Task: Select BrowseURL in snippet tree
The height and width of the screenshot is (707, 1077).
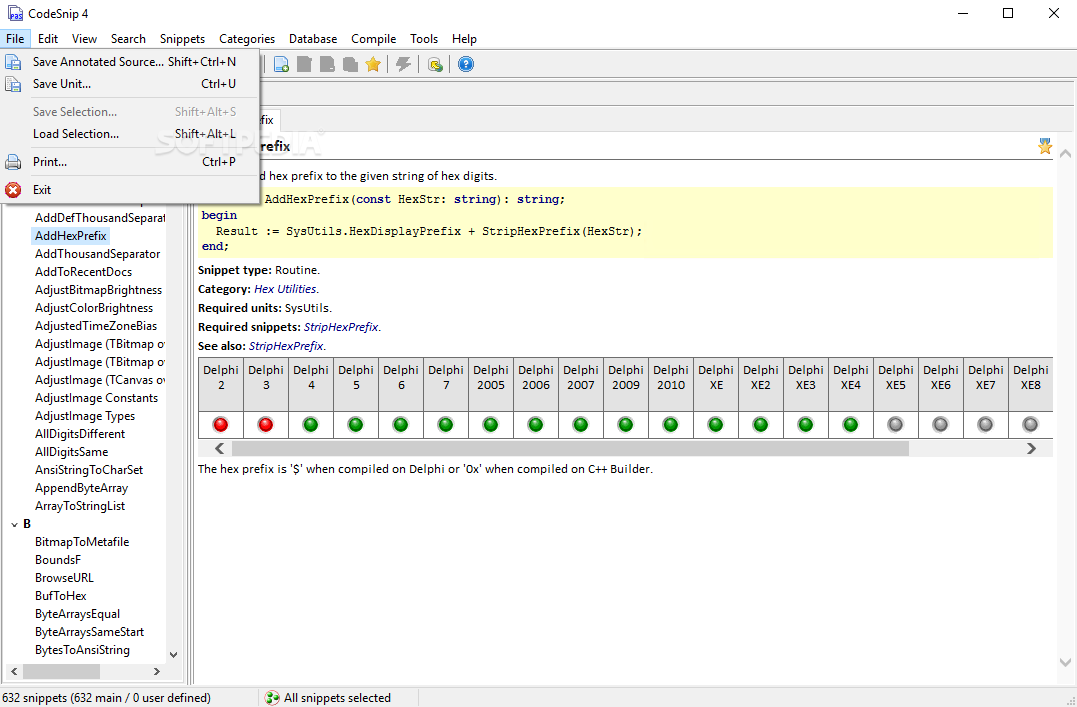Action: 64,578
